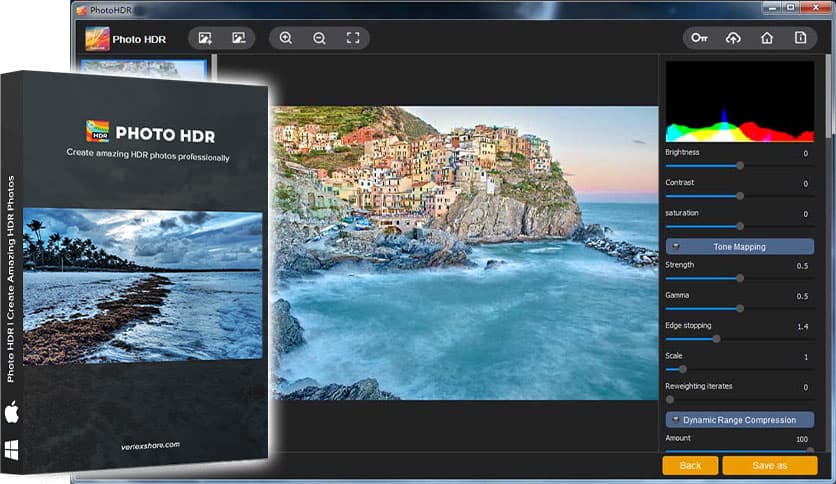Click the fit-to-screen icon
The image size is (836, 484).
click(353, 38)
